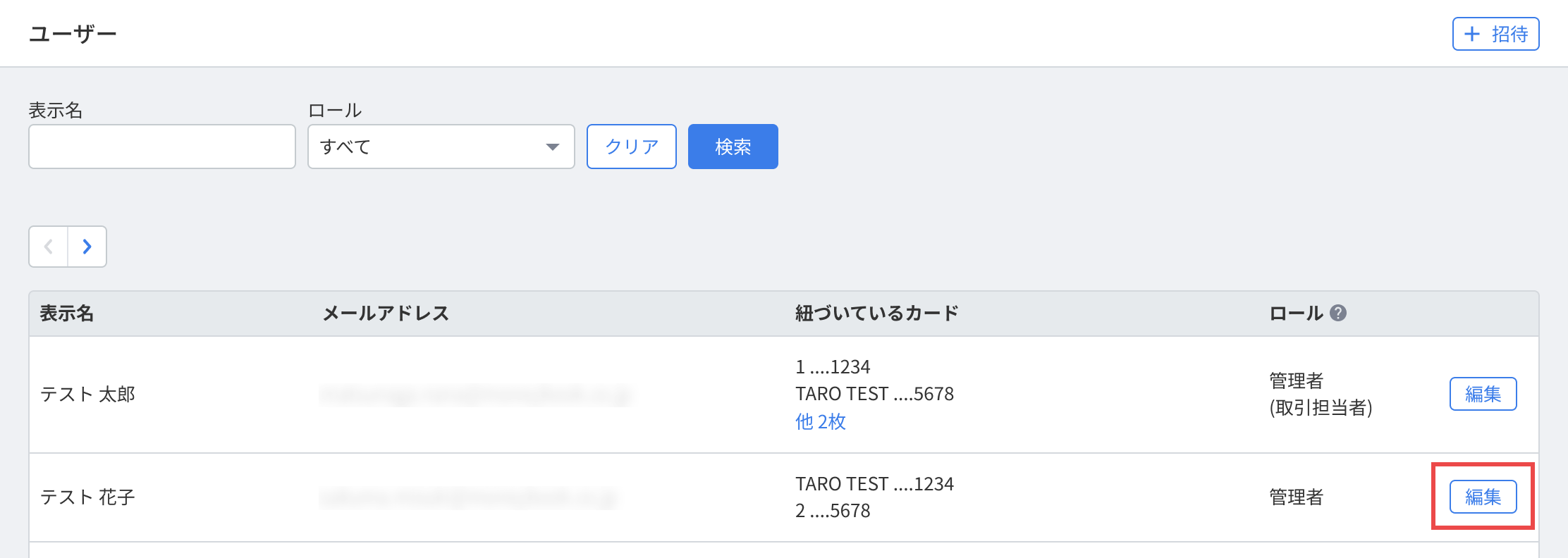Click the ユーザー page title
1568x558 pixels.
(73, 34)
